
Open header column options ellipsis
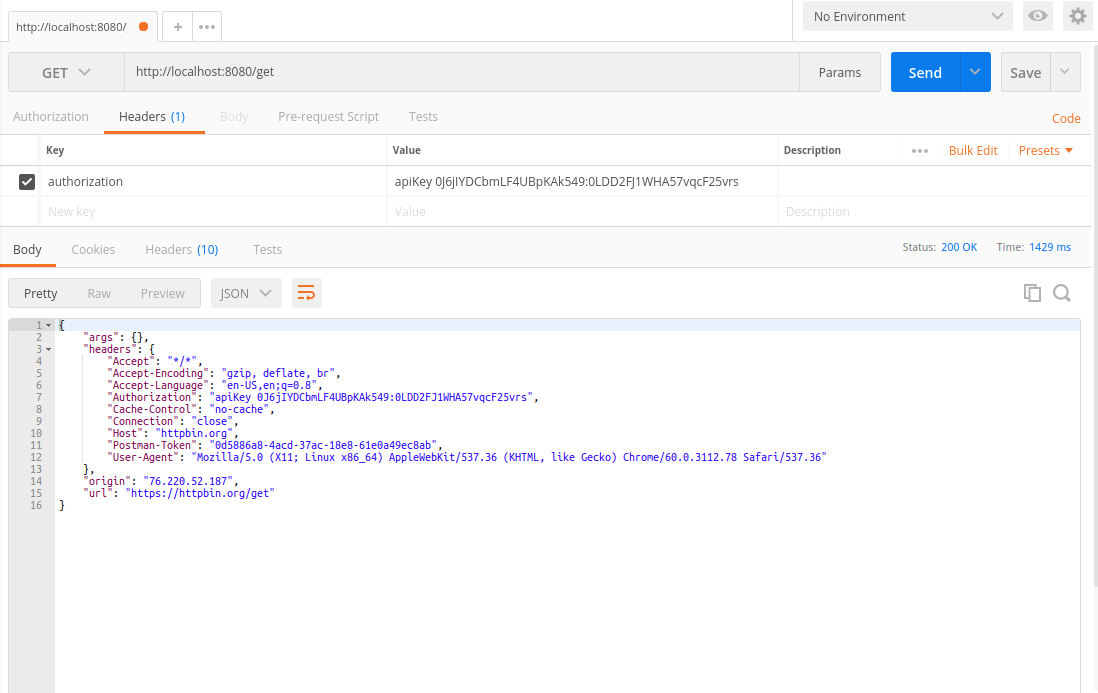920,151
